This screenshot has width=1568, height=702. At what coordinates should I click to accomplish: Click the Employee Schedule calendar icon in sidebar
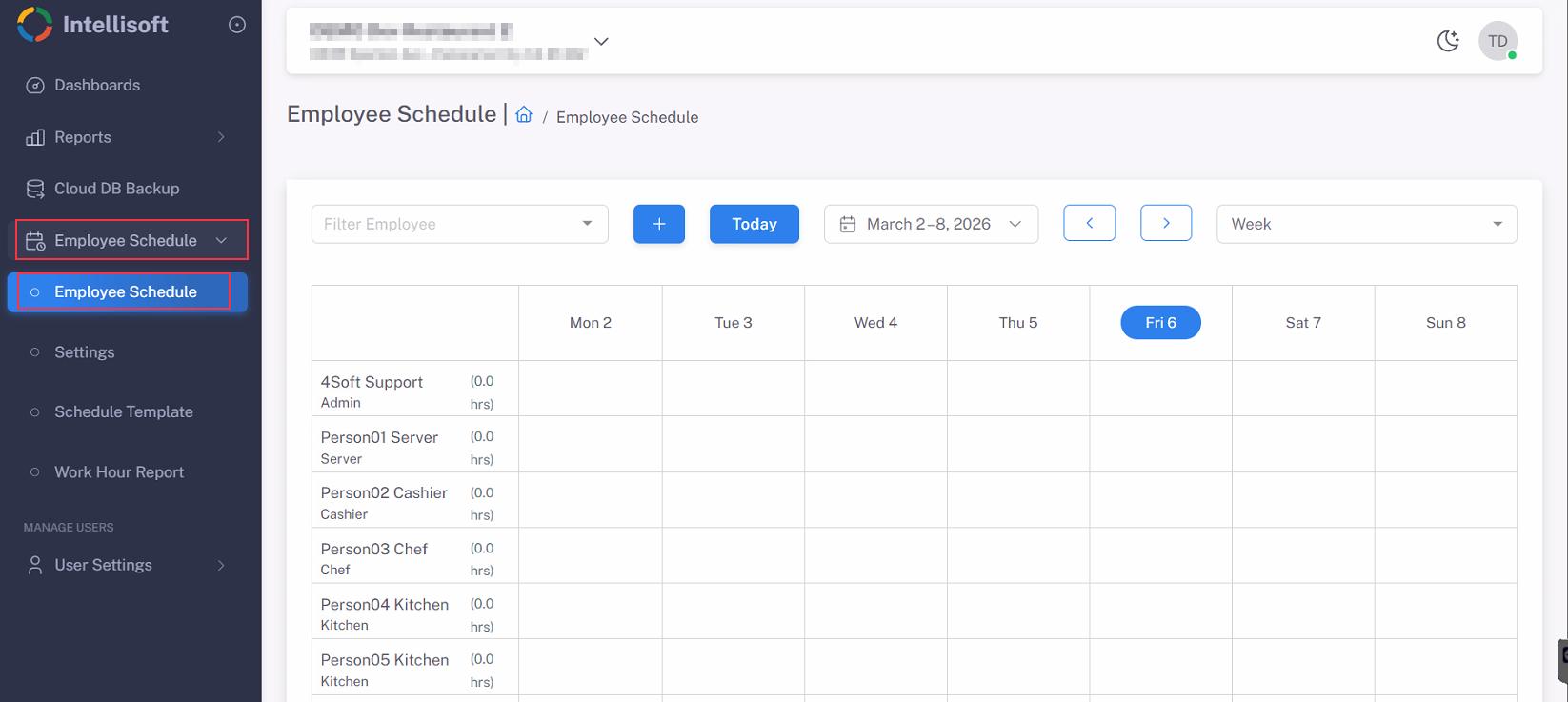pyautogui.click(x=35, y=241)
